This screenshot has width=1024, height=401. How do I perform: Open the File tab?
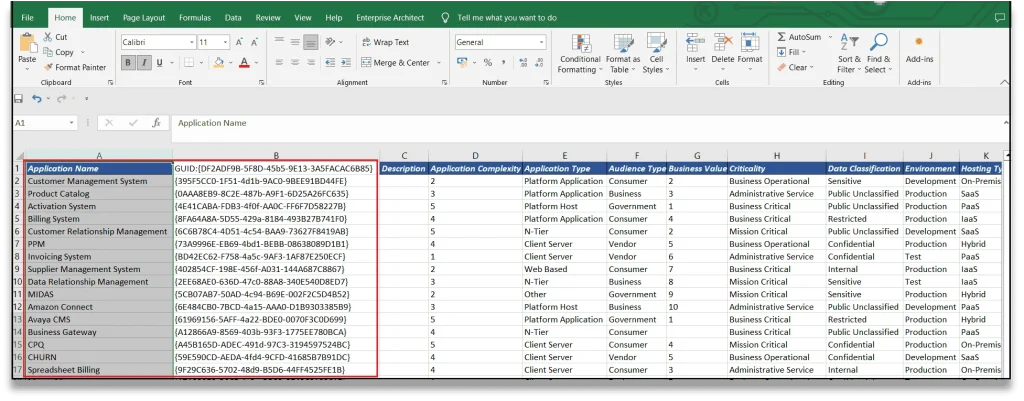(27, 18)
